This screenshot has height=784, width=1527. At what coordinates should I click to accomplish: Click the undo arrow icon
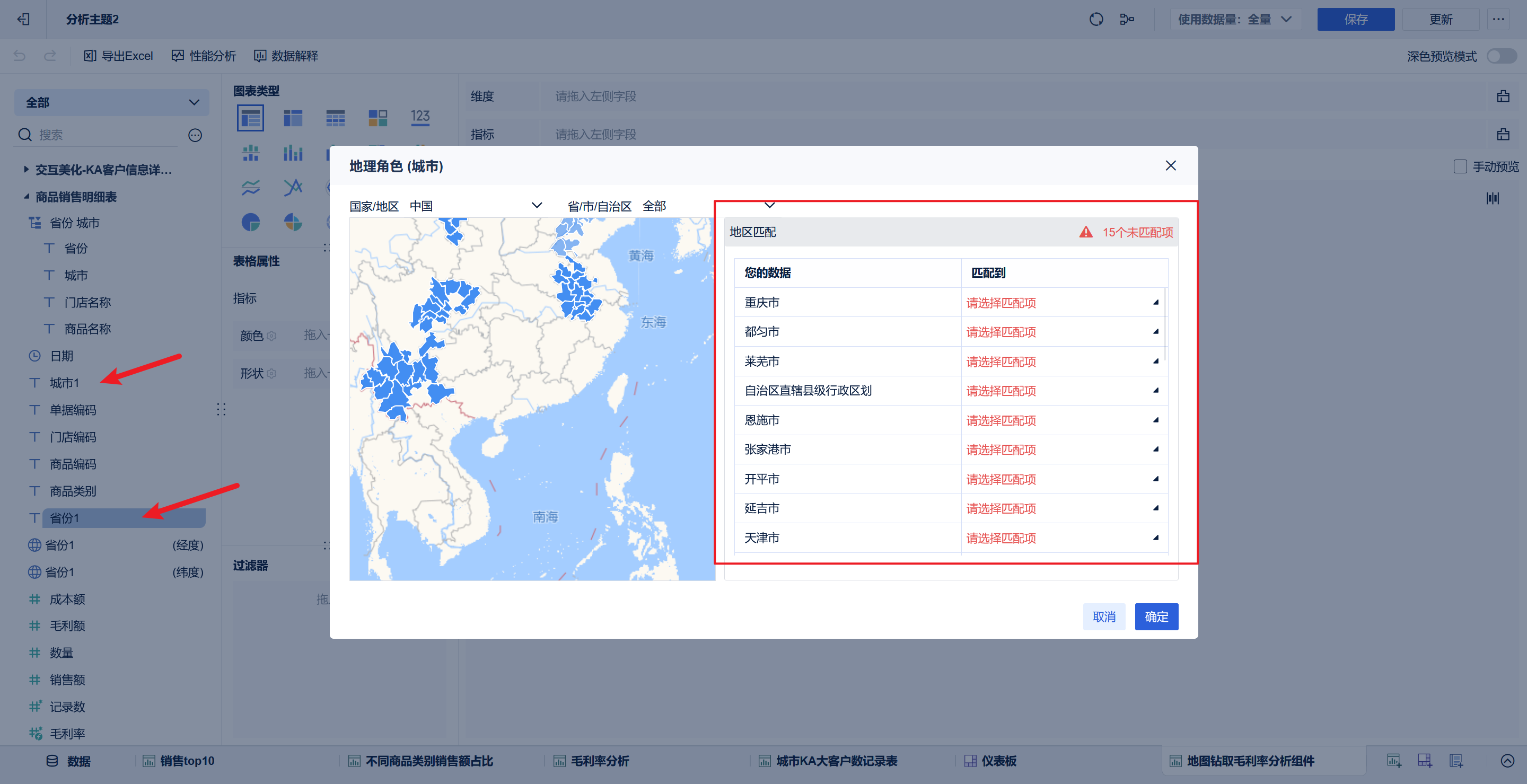pyautogui.click(x=20, y=56)
